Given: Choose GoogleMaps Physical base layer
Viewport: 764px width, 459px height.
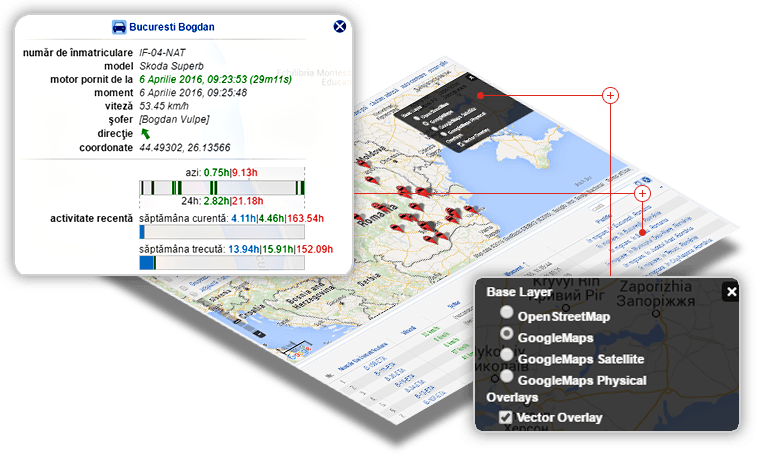Looking at the screenshot, I should click(x=507, y=378).
